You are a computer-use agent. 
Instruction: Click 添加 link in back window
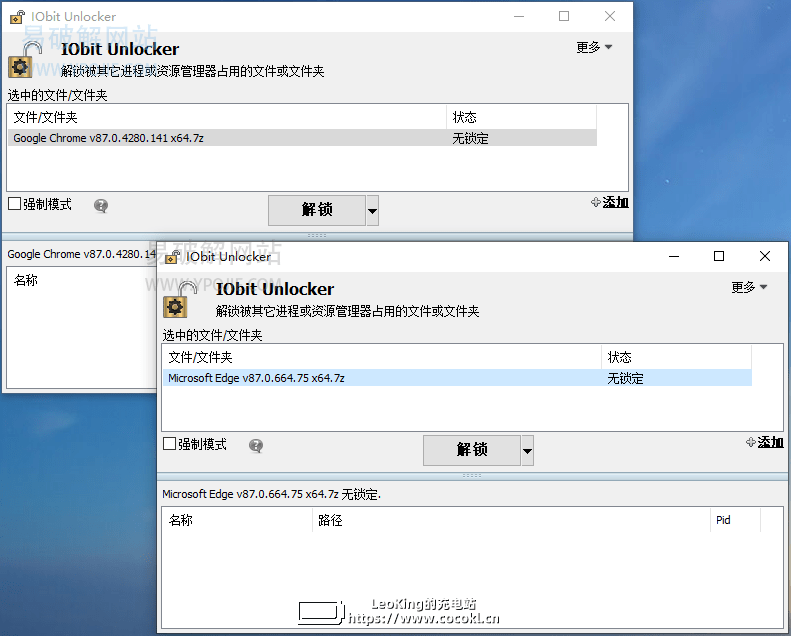[610, 202]
